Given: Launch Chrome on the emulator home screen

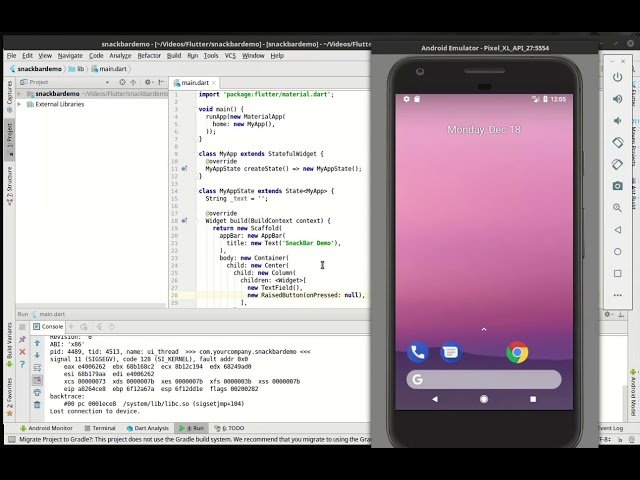Looking at the screenshot, I should [x=517, y=352].
